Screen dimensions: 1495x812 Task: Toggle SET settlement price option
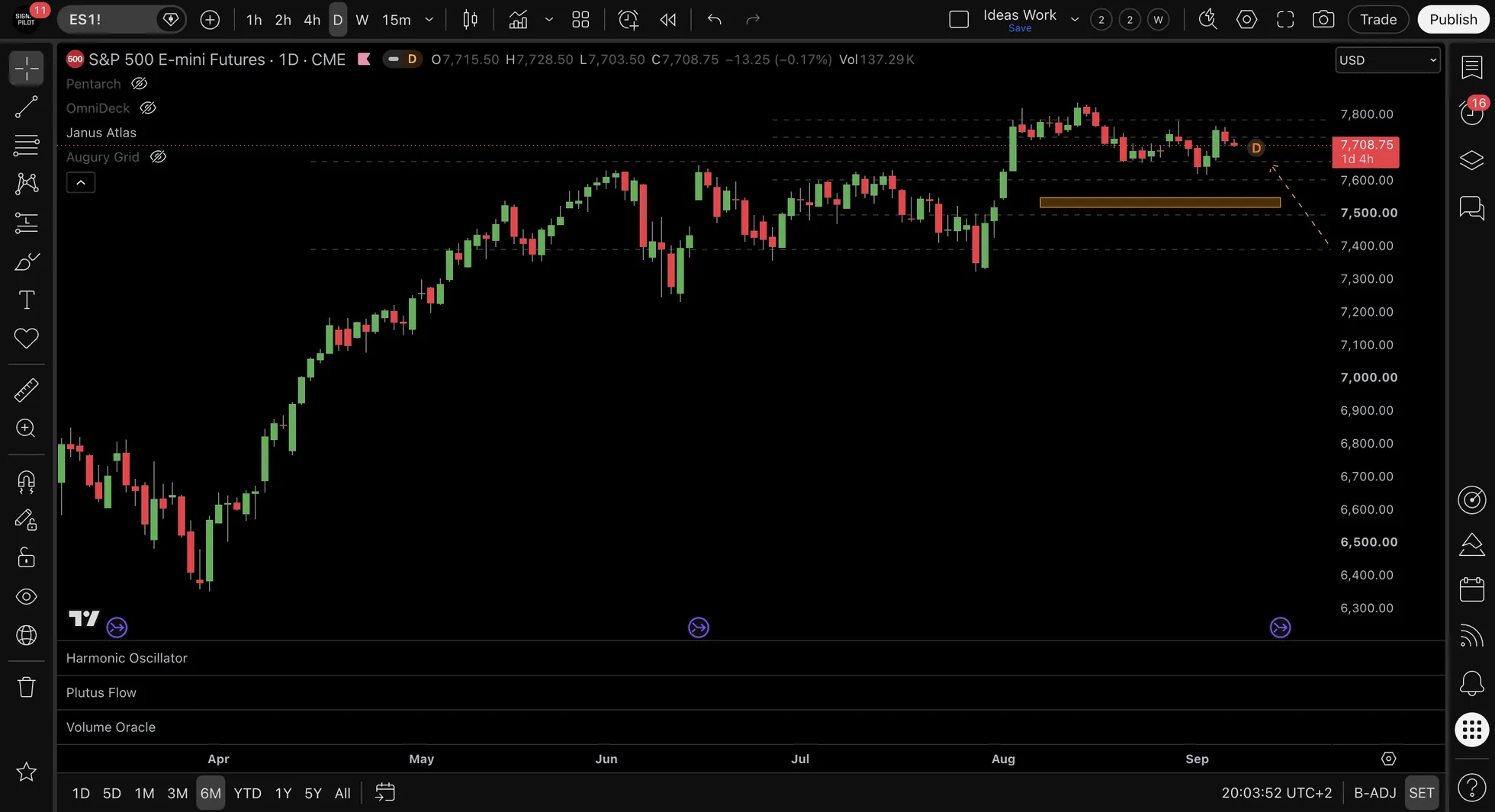click(1421, 793)
